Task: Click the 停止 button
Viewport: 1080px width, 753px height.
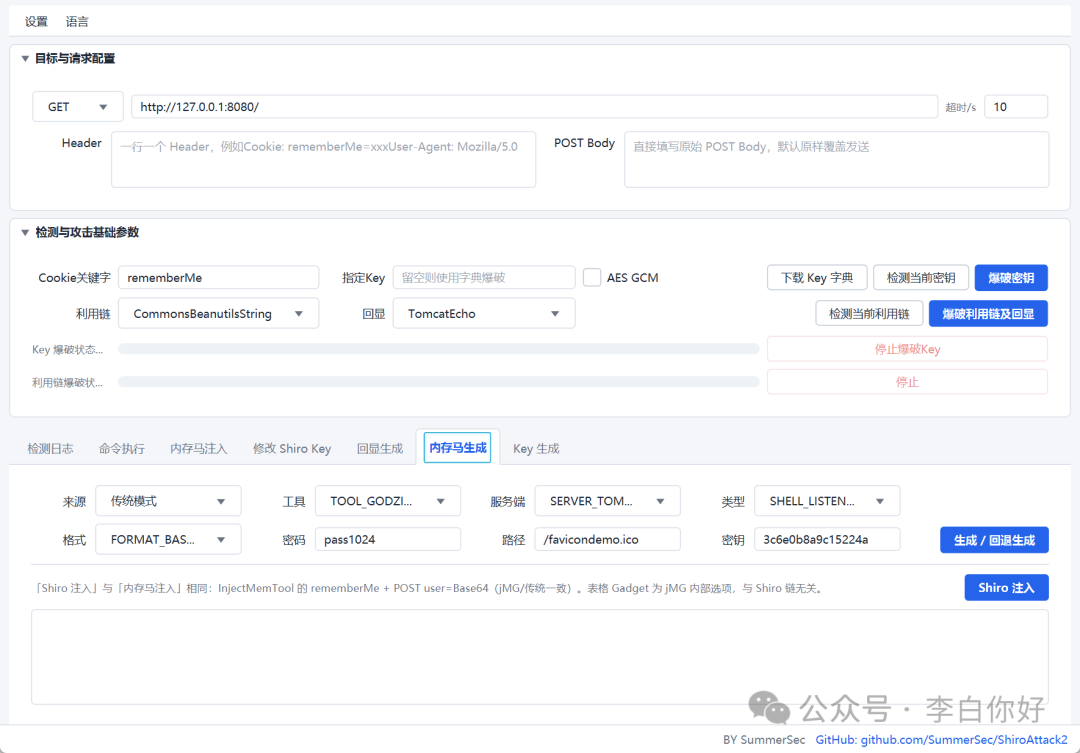Action: (907, 382)
